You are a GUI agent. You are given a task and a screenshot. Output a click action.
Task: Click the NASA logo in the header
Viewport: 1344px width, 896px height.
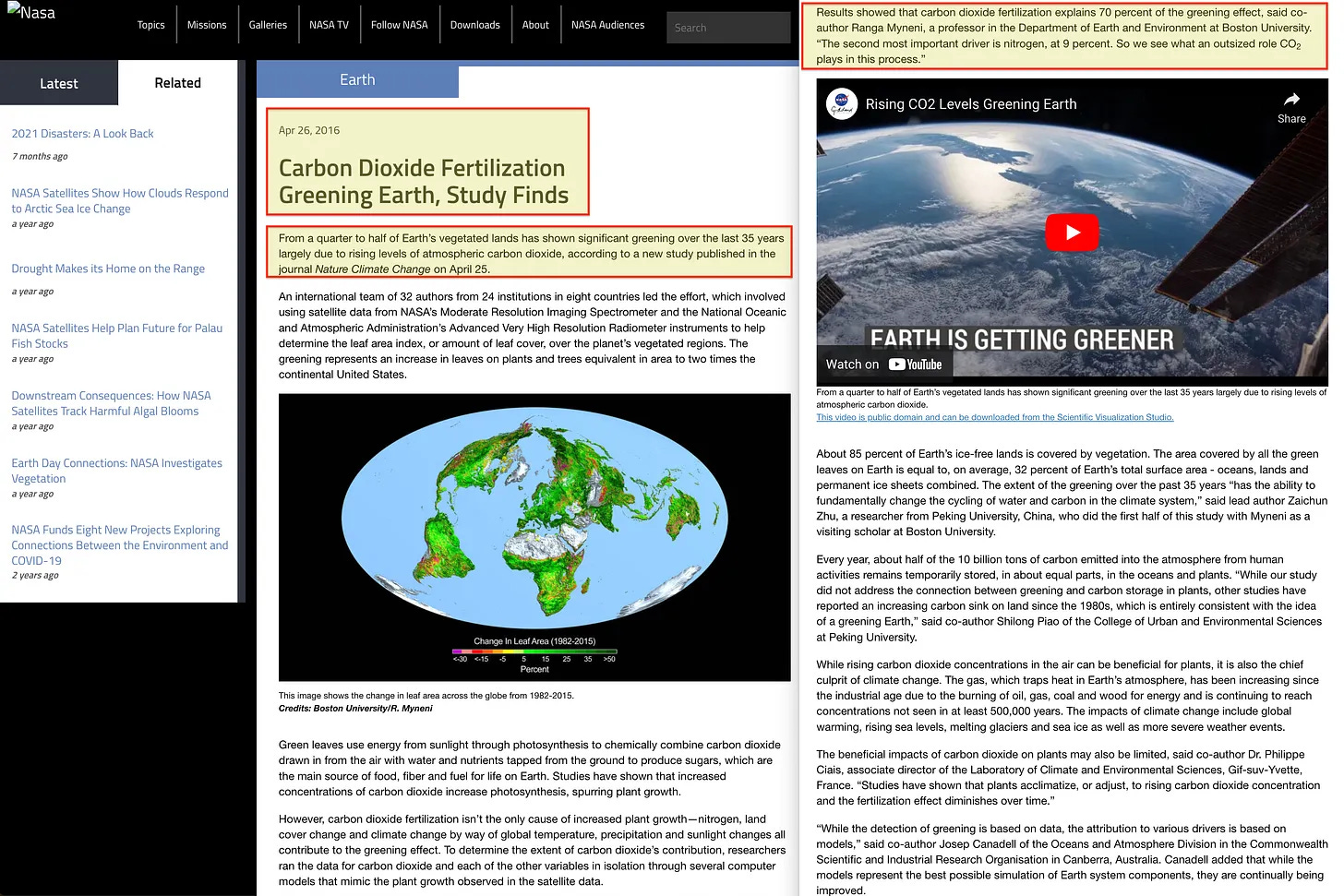pyautogui.click(x=31, y=12)
